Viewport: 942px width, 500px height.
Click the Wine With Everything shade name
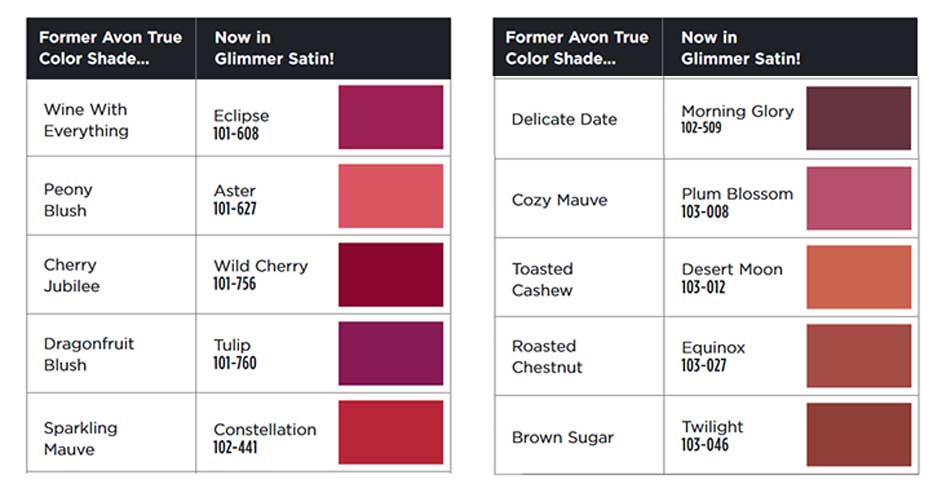click(x=86, y=120)
